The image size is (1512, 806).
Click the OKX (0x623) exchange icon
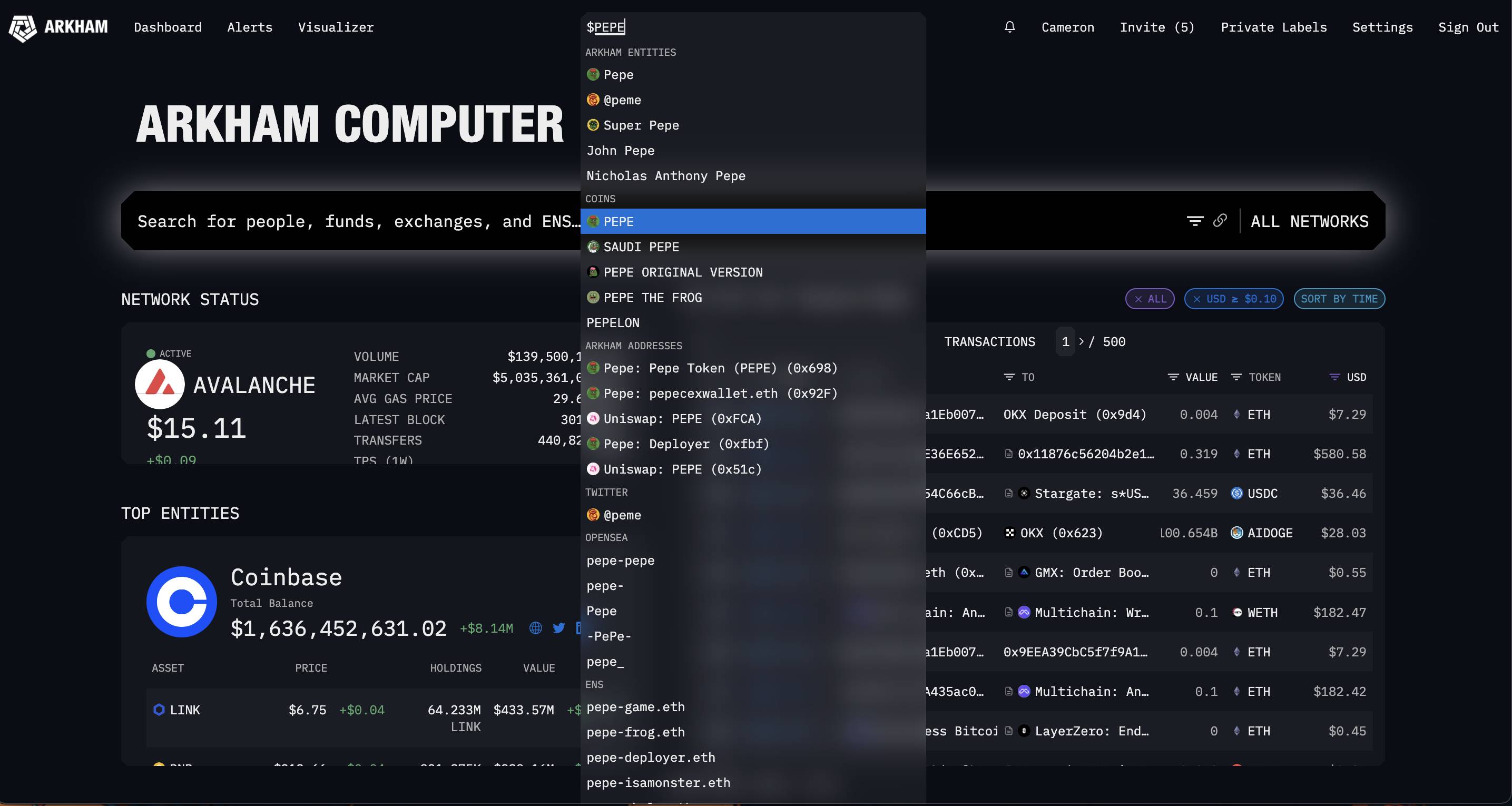click(1009, 533)
